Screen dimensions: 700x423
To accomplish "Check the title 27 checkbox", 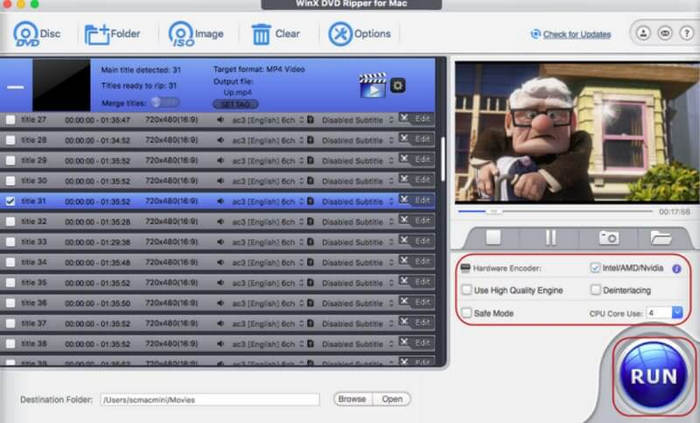I will [10, 120].
